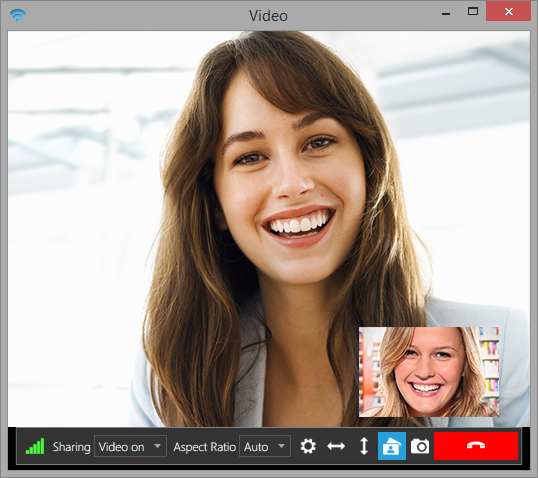Viewport: 538px width, 478px height.
Task: Click the blue Wi-Fi icon in title bar
Action: click(x=18, y=15)
